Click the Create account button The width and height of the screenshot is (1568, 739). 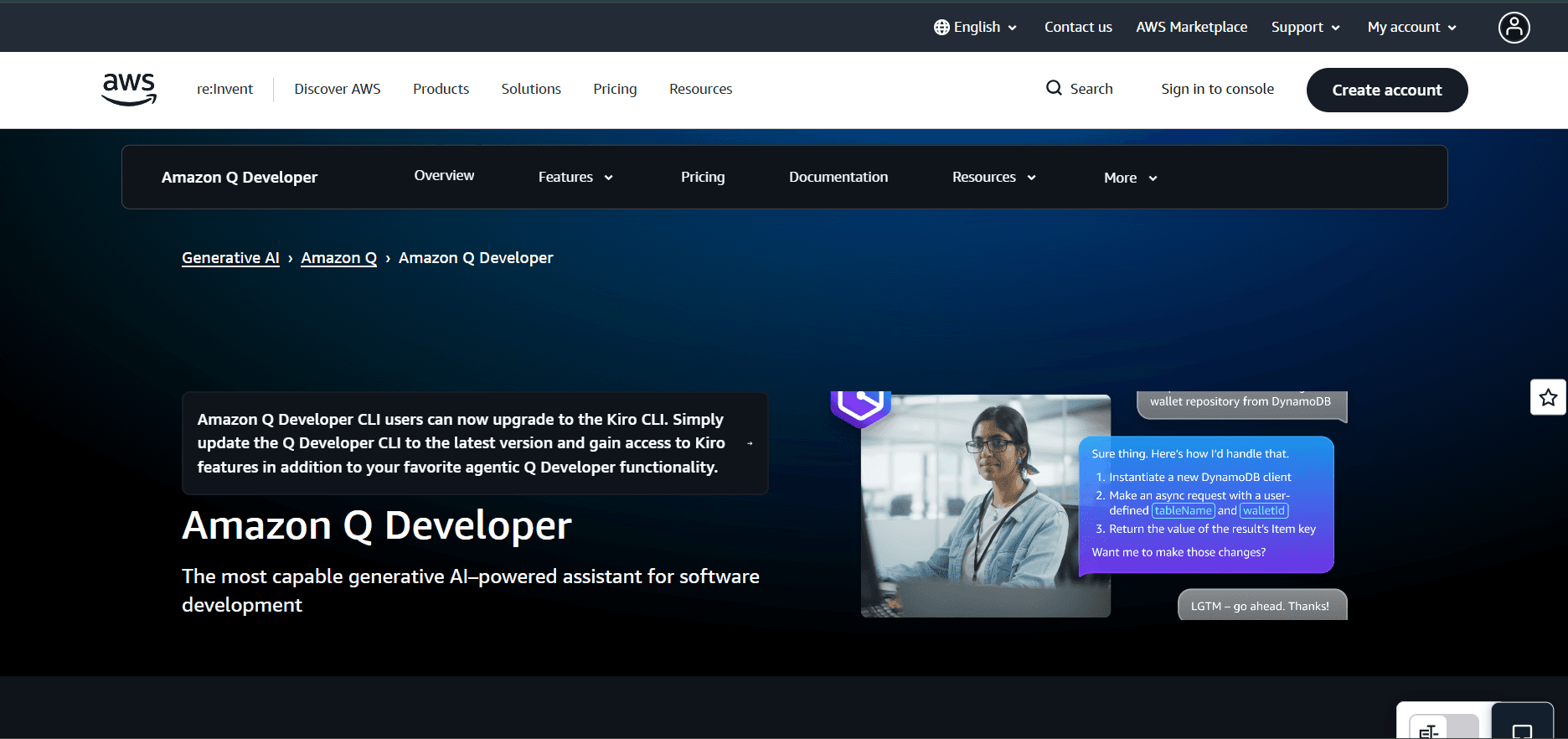[1387, 90]
